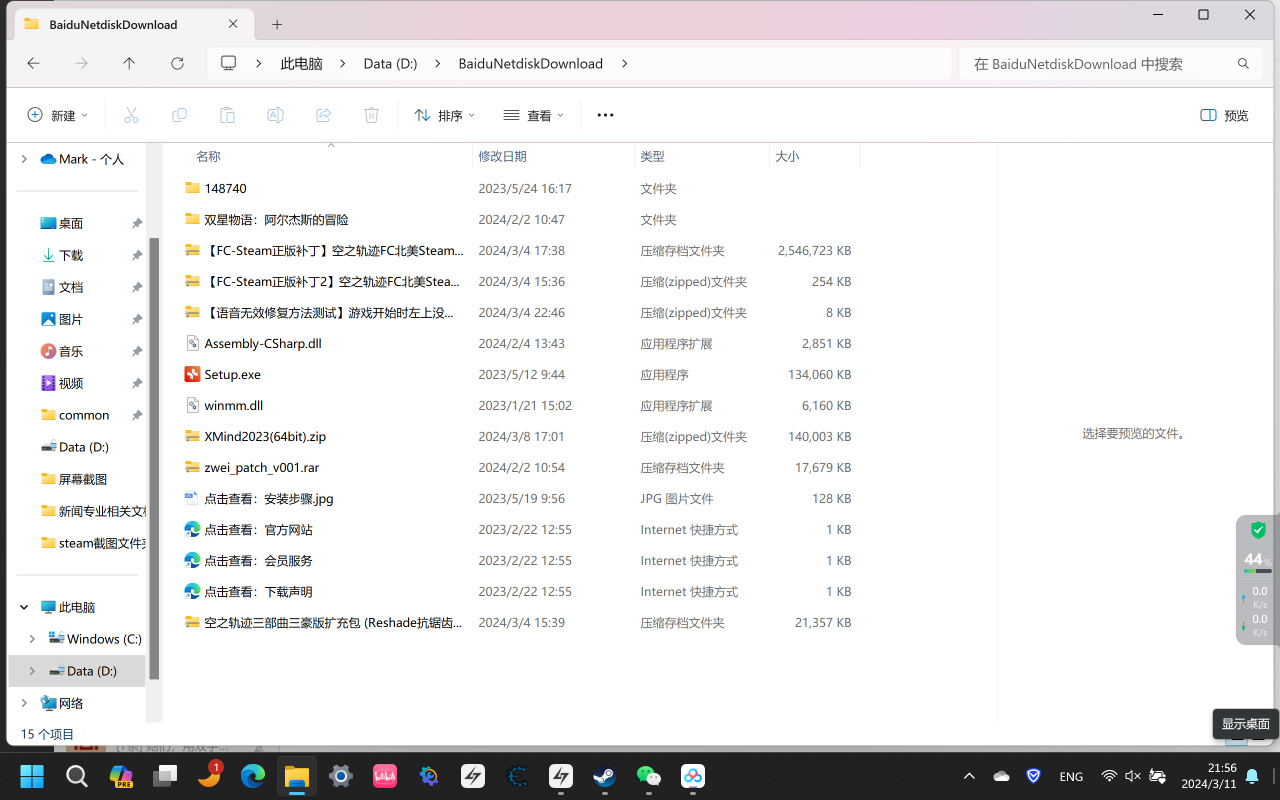Open taskbar Search

[77, 775]
